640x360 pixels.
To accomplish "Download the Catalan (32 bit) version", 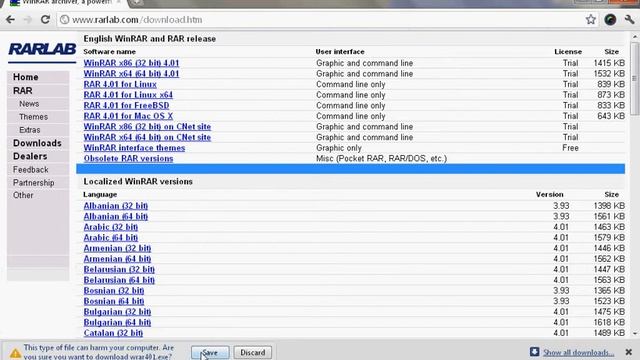I will [x=113, y=333].
